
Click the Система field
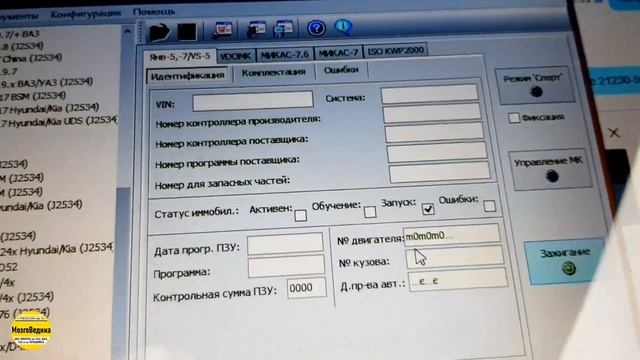(430, 95)
